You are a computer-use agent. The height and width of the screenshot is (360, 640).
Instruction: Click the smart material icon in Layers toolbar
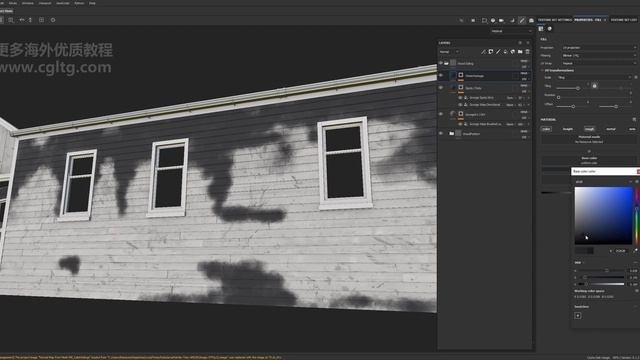[x=513, y=52]
